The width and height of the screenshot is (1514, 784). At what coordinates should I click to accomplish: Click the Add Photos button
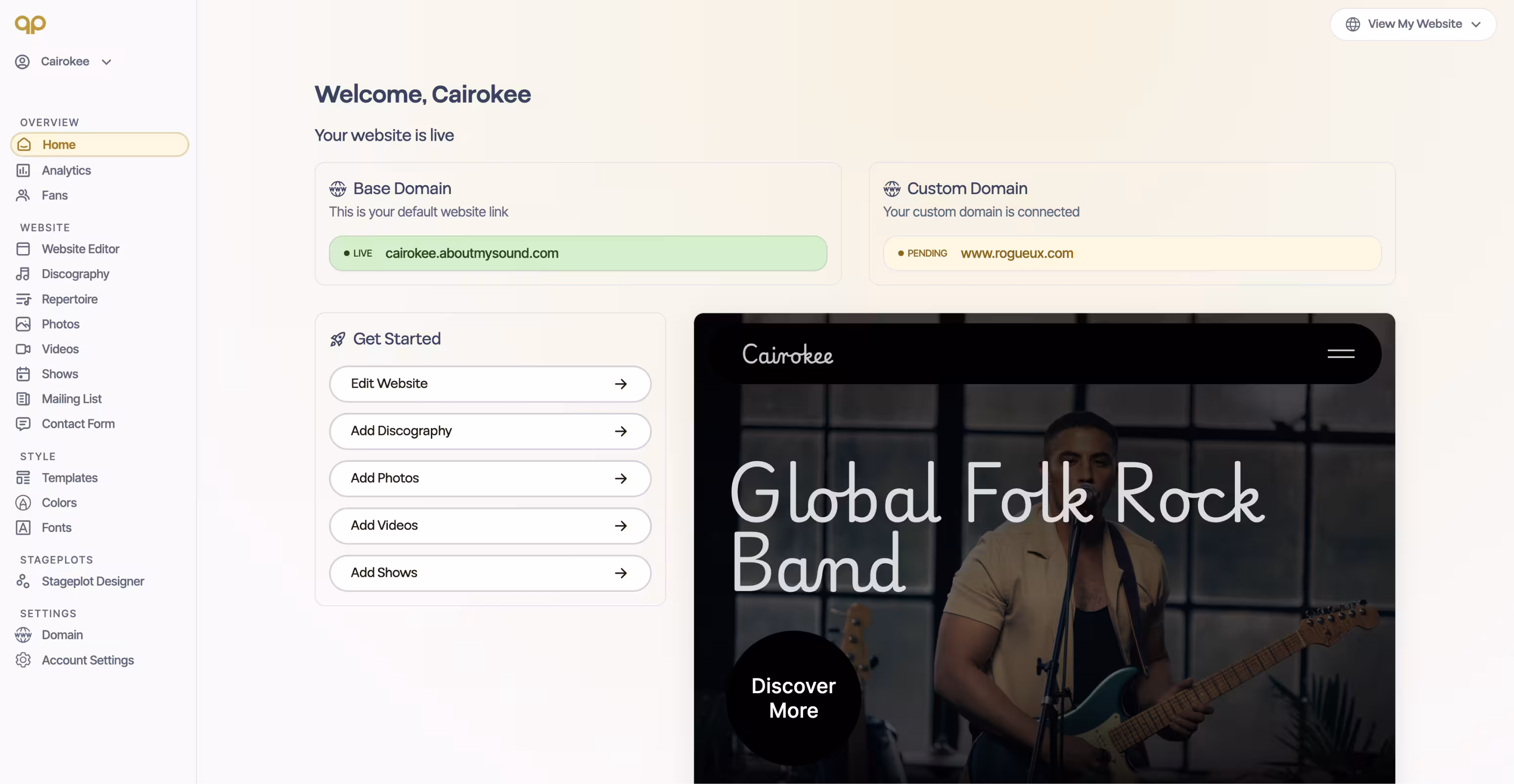pos(490,479)
